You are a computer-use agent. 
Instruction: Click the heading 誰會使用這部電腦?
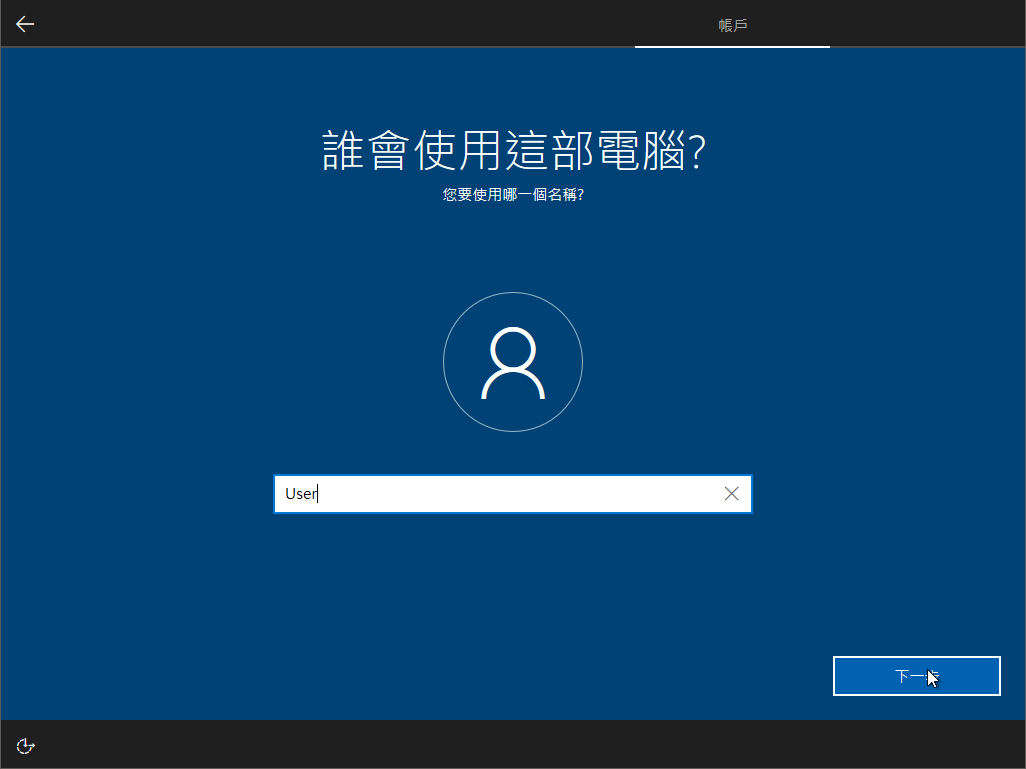coord(514,151)
